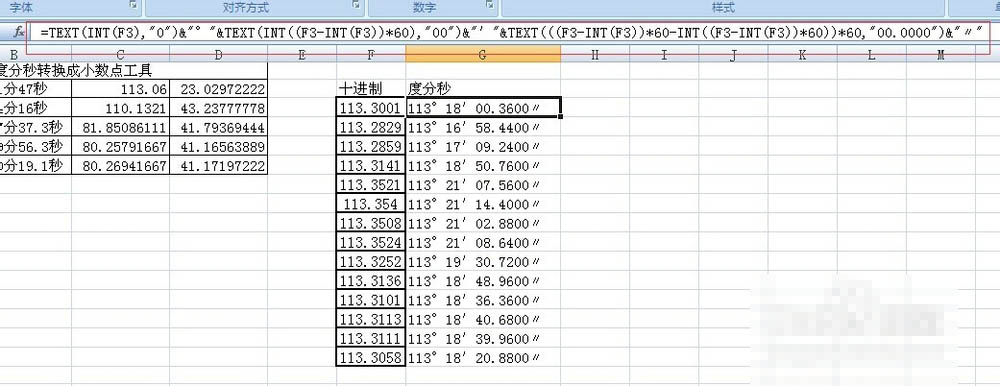This screenshot has height=386, width=1000.
Task: Select cell containing 110.1321
Action: point(121,107)
